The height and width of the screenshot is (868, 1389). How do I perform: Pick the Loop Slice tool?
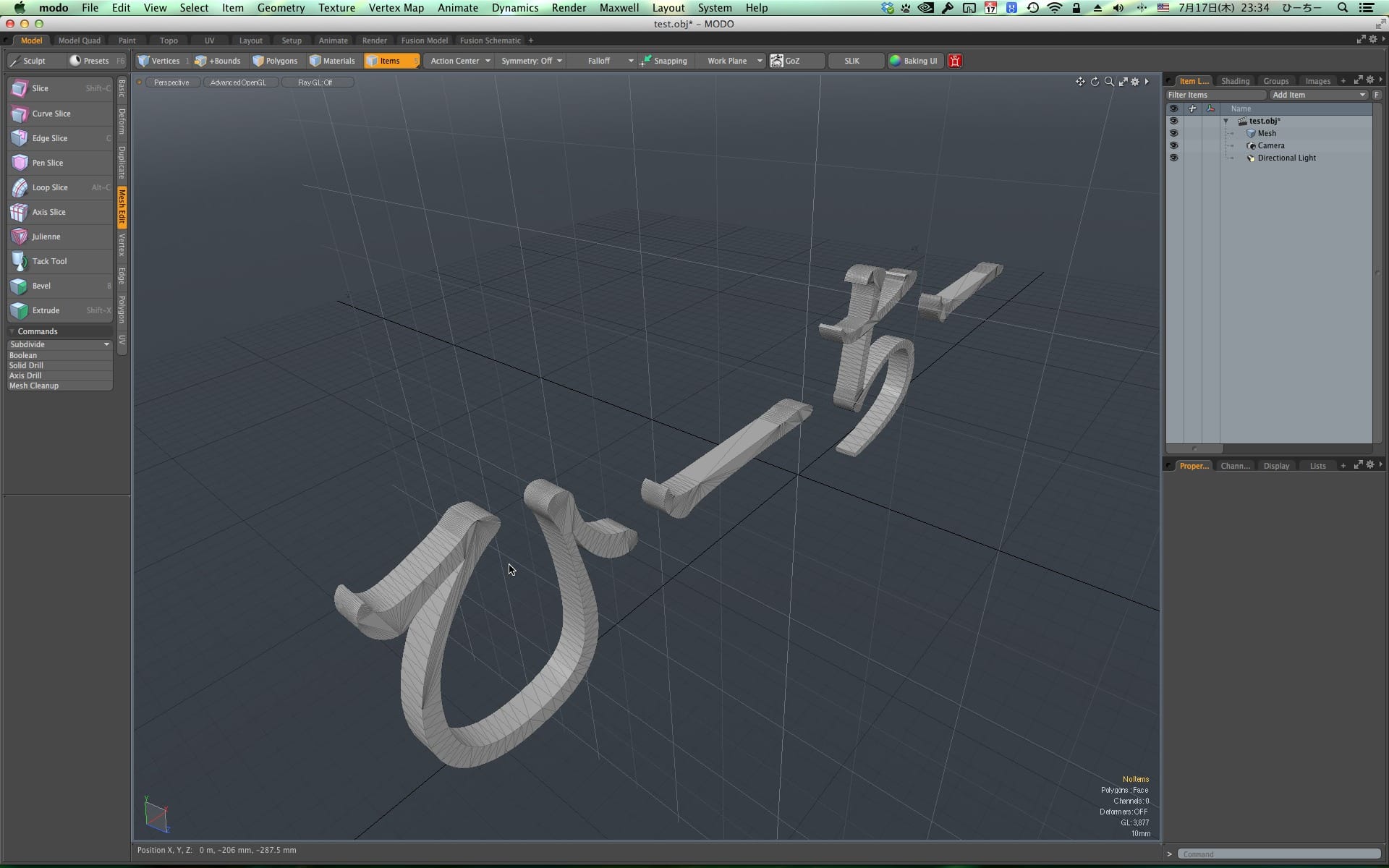tap(49, 187)
